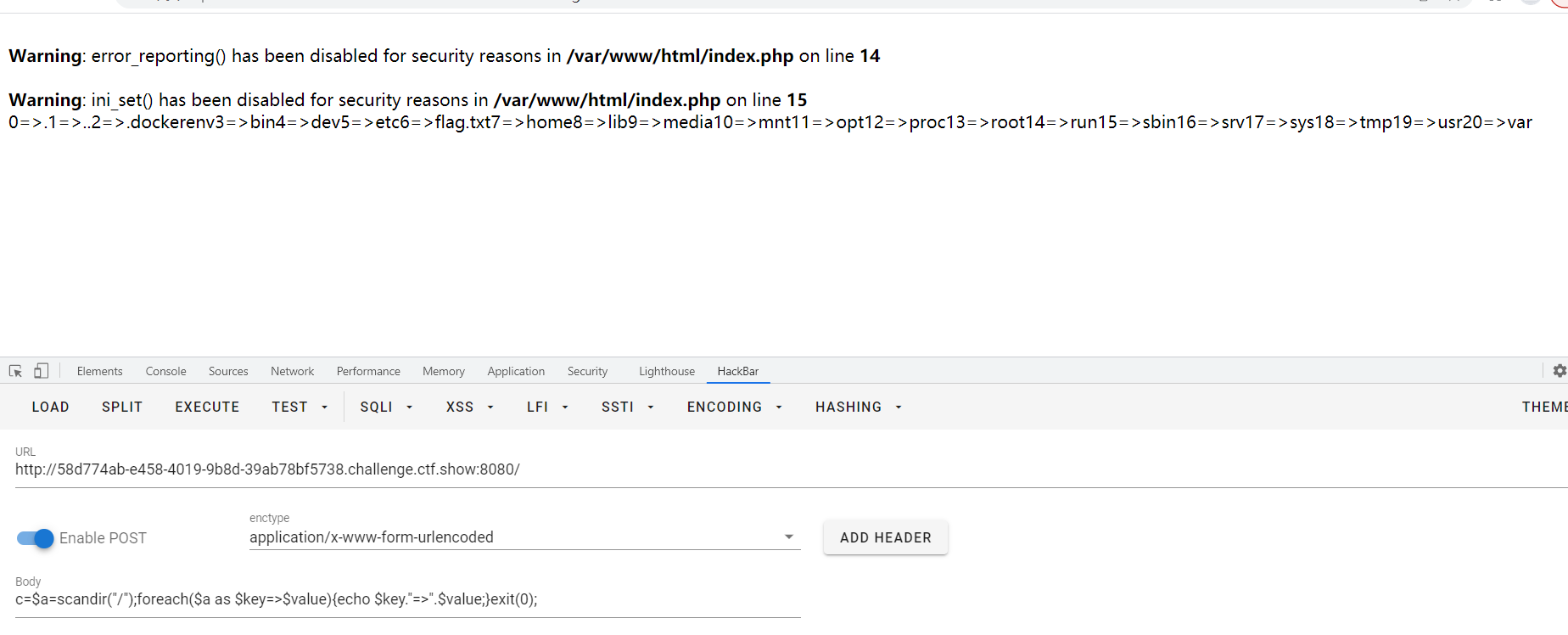Click the /var/www/html/index.php line 14 warning text

point(444,56)
